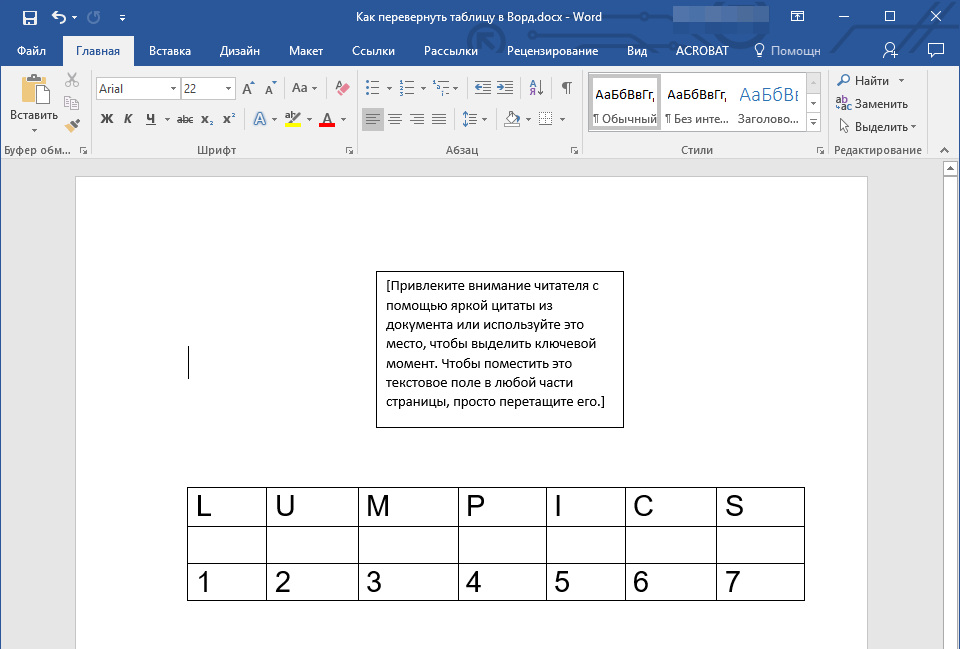
Task: Apply the red font color swatch
Action: click(326, 119)
